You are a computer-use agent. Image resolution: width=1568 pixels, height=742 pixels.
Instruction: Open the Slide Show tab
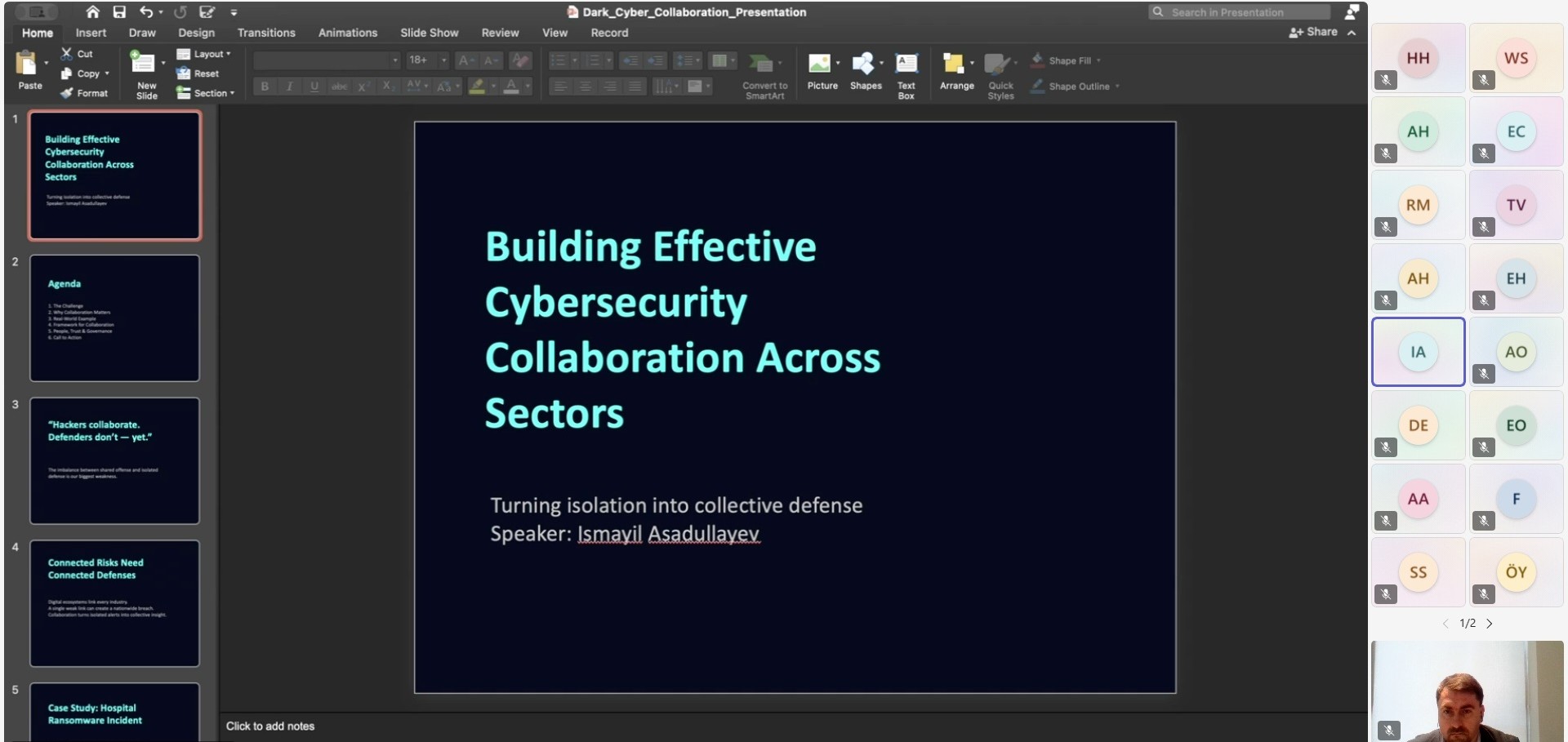(429, 33)
